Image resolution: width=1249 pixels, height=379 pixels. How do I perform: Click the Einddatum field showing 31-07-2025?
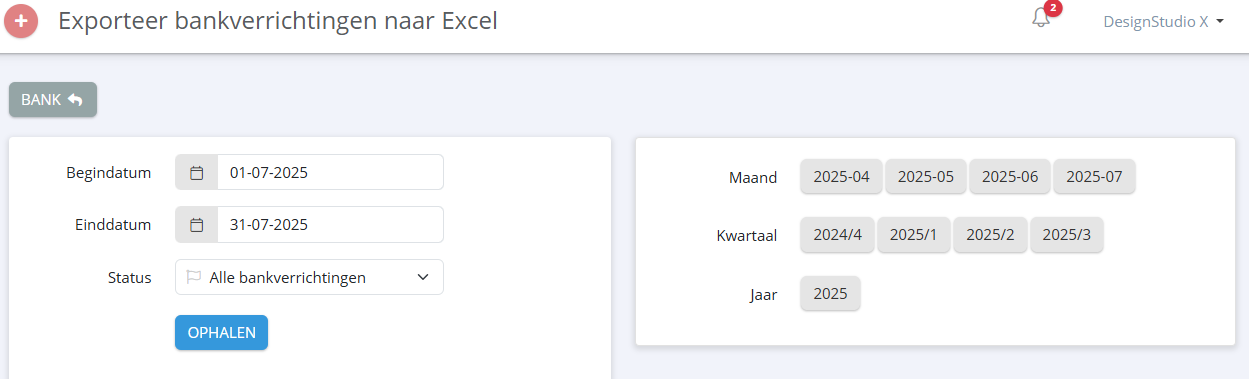(330, 224)
